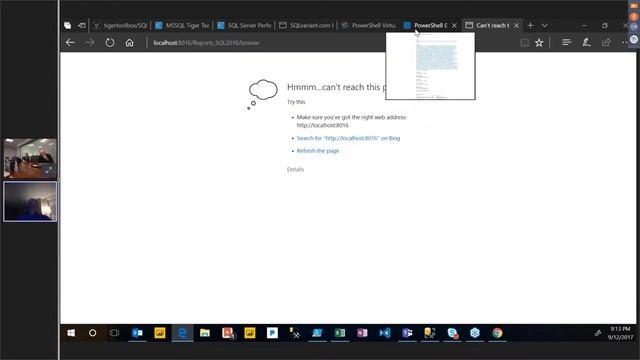The height and width of the screenshot is (360, 640).
Task: Switch to the PowerShell Virtu tab
Action: (369, 25)
